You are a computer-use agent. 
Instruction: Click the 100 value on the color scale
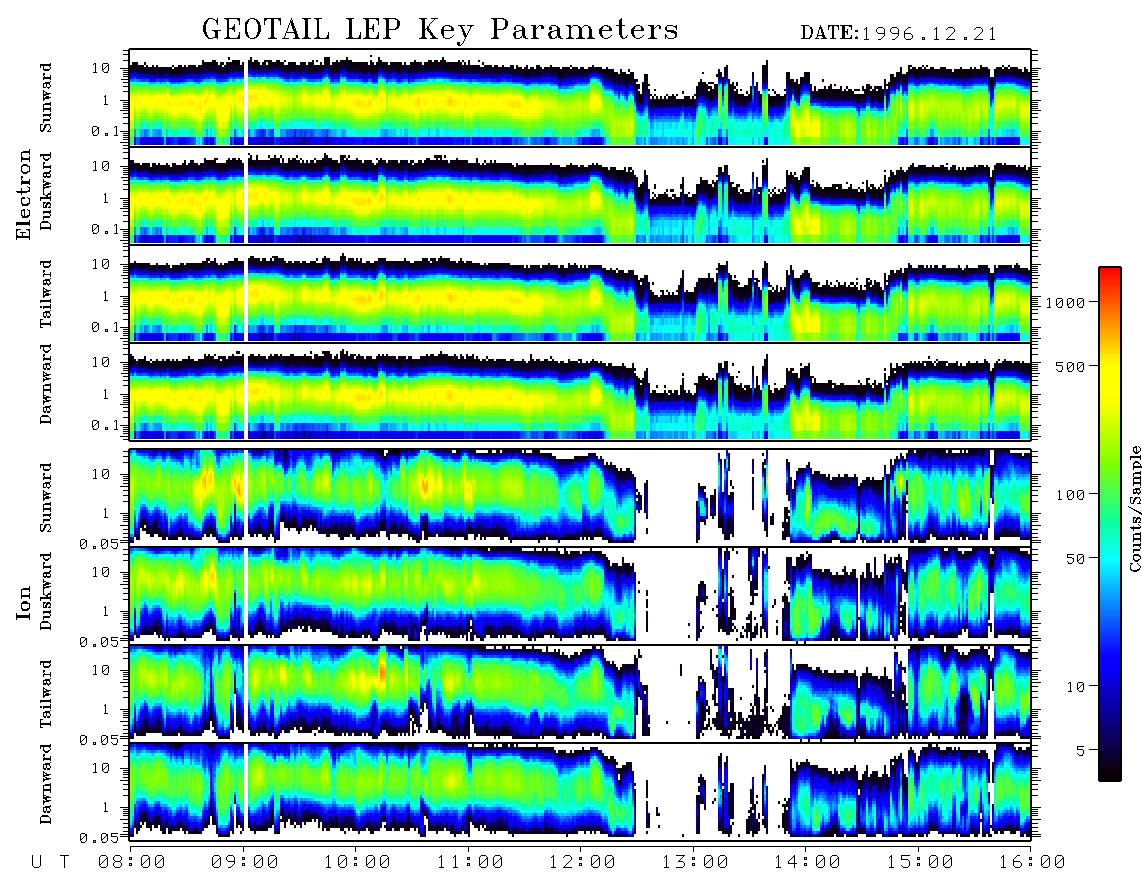(x=1070, y=495)
